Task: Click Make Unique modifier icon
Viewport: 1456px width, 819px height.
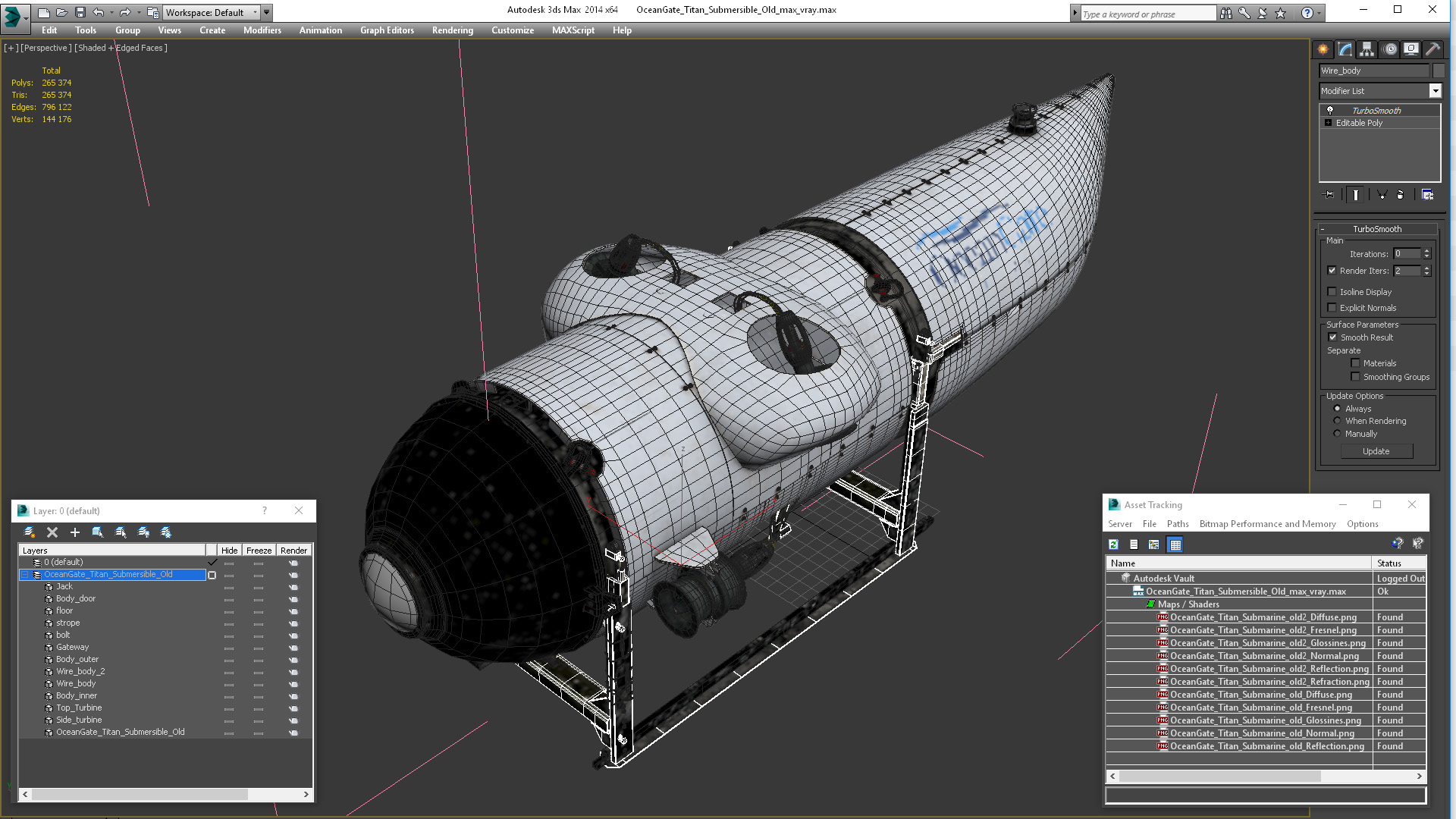Action: (x=1382, y=195)
